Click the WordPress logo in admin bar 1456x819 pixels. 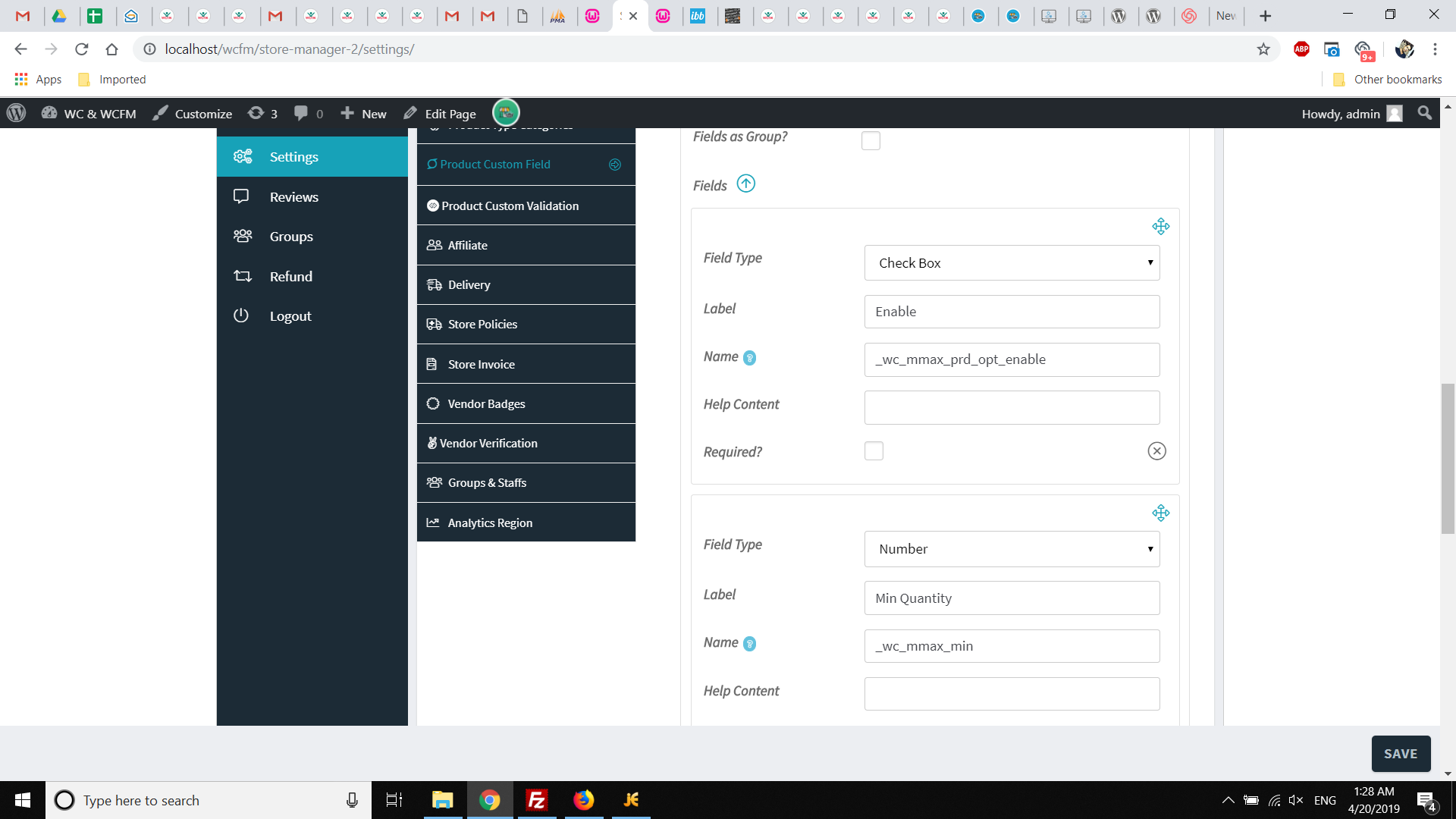tap(17, 114)
